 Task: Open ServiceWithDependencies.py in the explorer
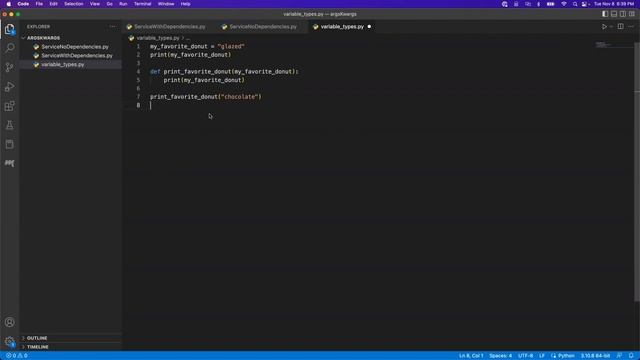pyautogui.click(x=77, y=56)
